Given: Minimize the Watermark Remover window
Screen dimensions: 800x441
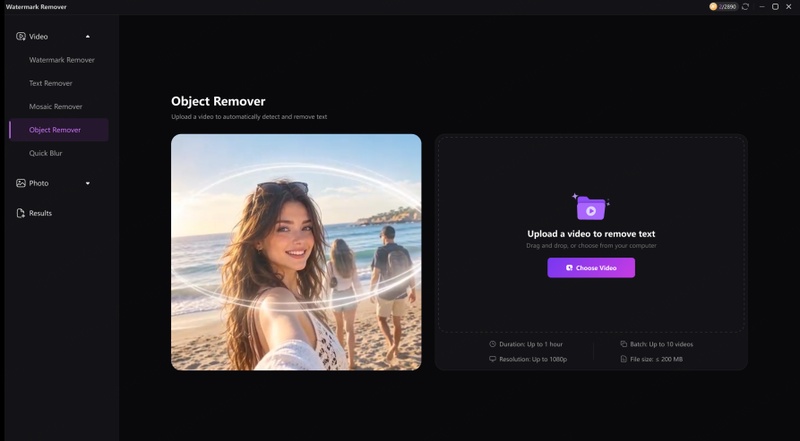Looking at the screenshot, I should coord(762,7).
